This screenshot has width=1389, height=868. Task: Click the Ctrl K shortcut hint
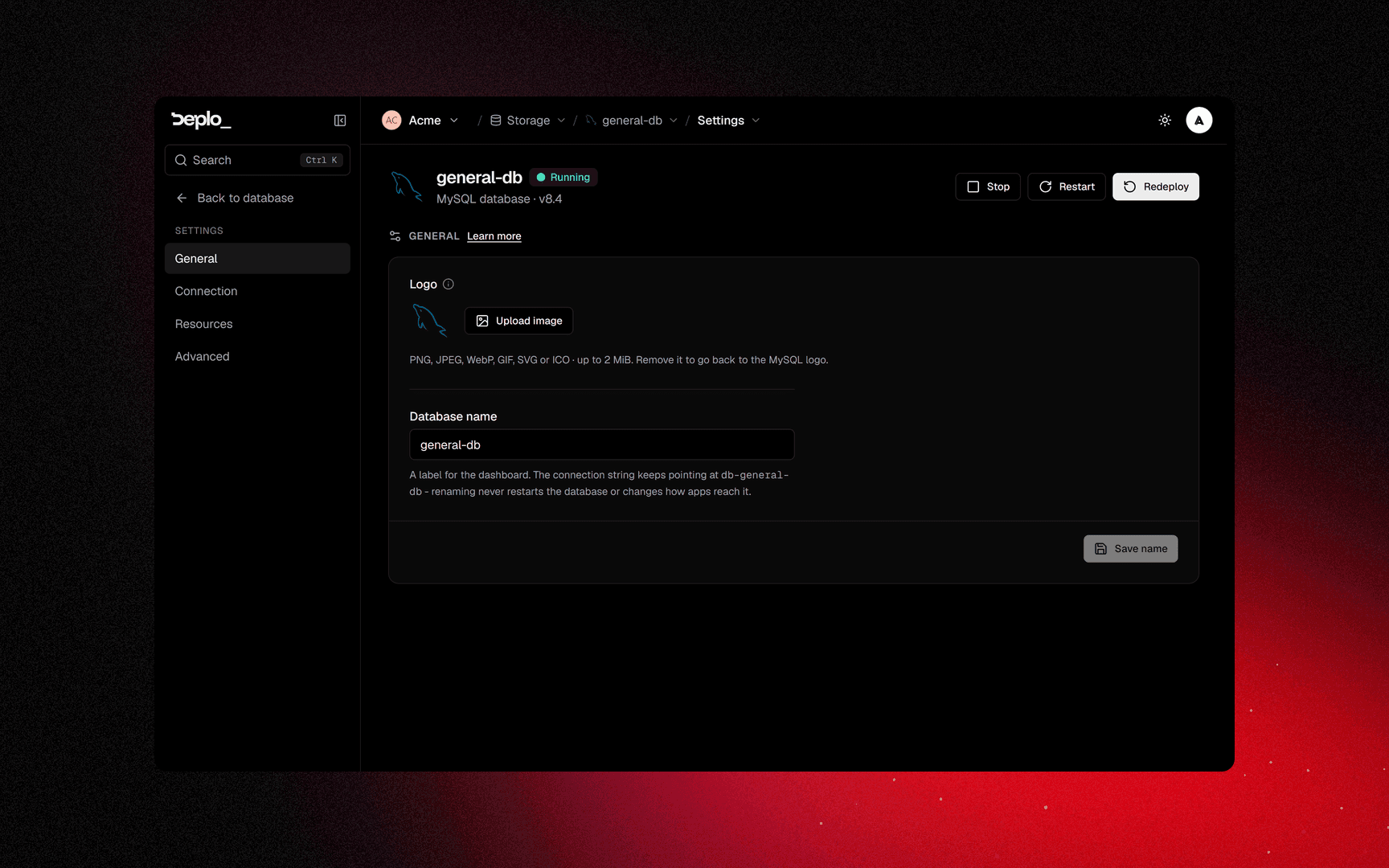322,160
